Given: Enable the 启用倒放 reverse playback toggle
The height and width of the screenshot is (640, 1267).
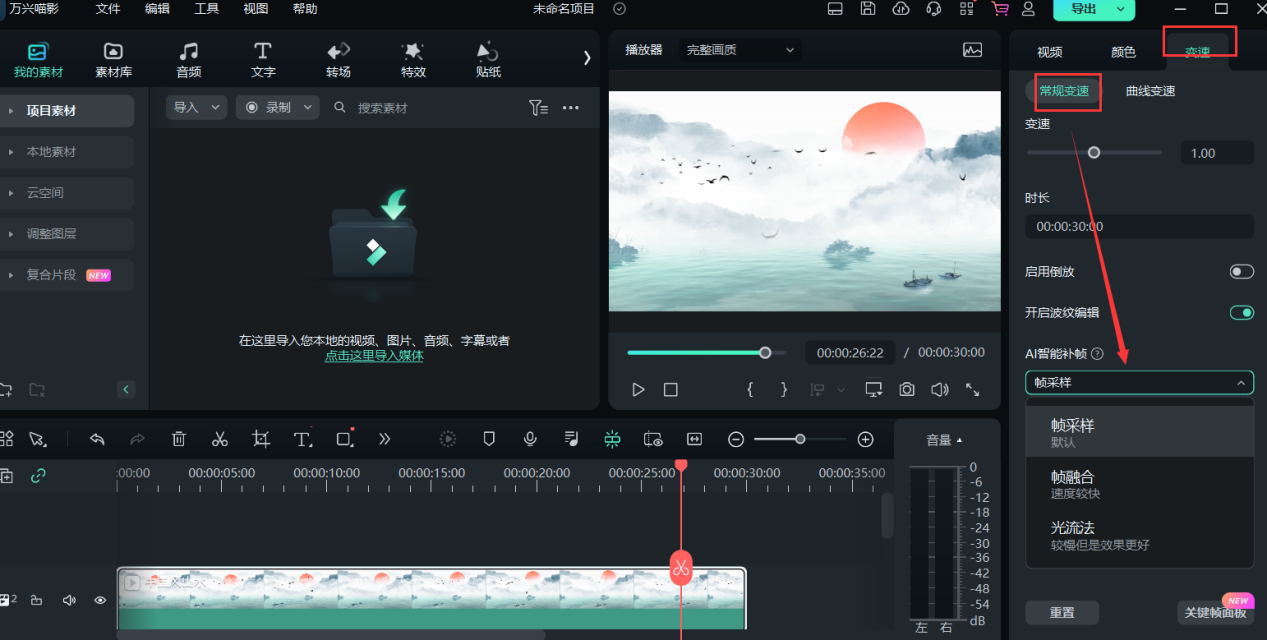Looking at the screenshot, I should click(x=1241, y=271).
